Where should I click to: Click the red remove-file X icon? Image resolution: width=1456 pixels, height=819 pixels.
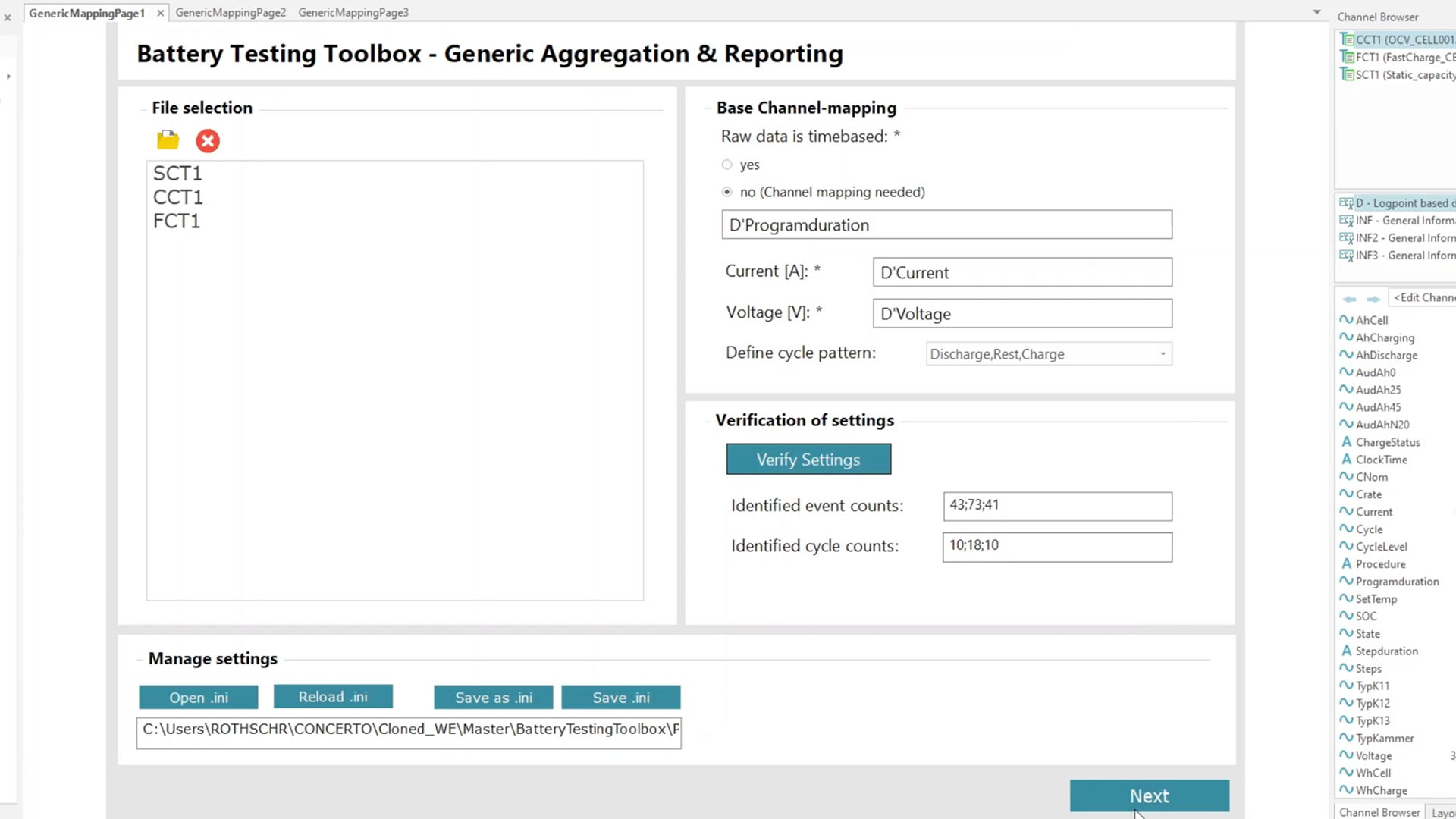(207, 141)
